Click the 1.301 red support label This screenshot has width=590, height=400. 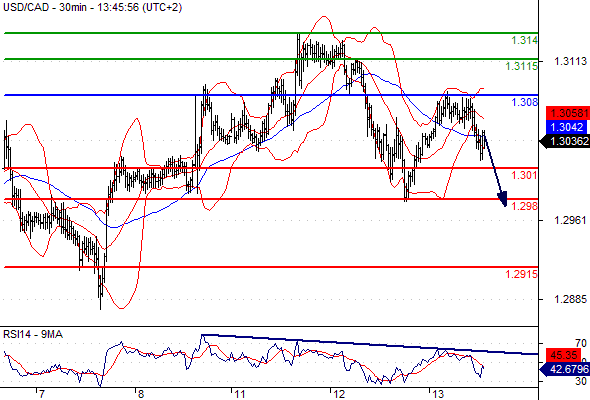[x=524, y=175]
